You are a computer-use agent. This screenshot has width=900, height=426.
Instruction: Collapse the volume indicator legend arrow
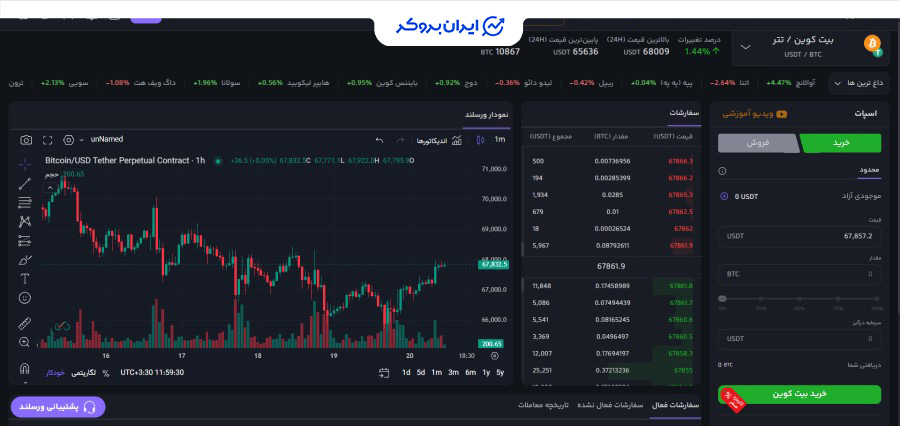[x=50, y=188]
